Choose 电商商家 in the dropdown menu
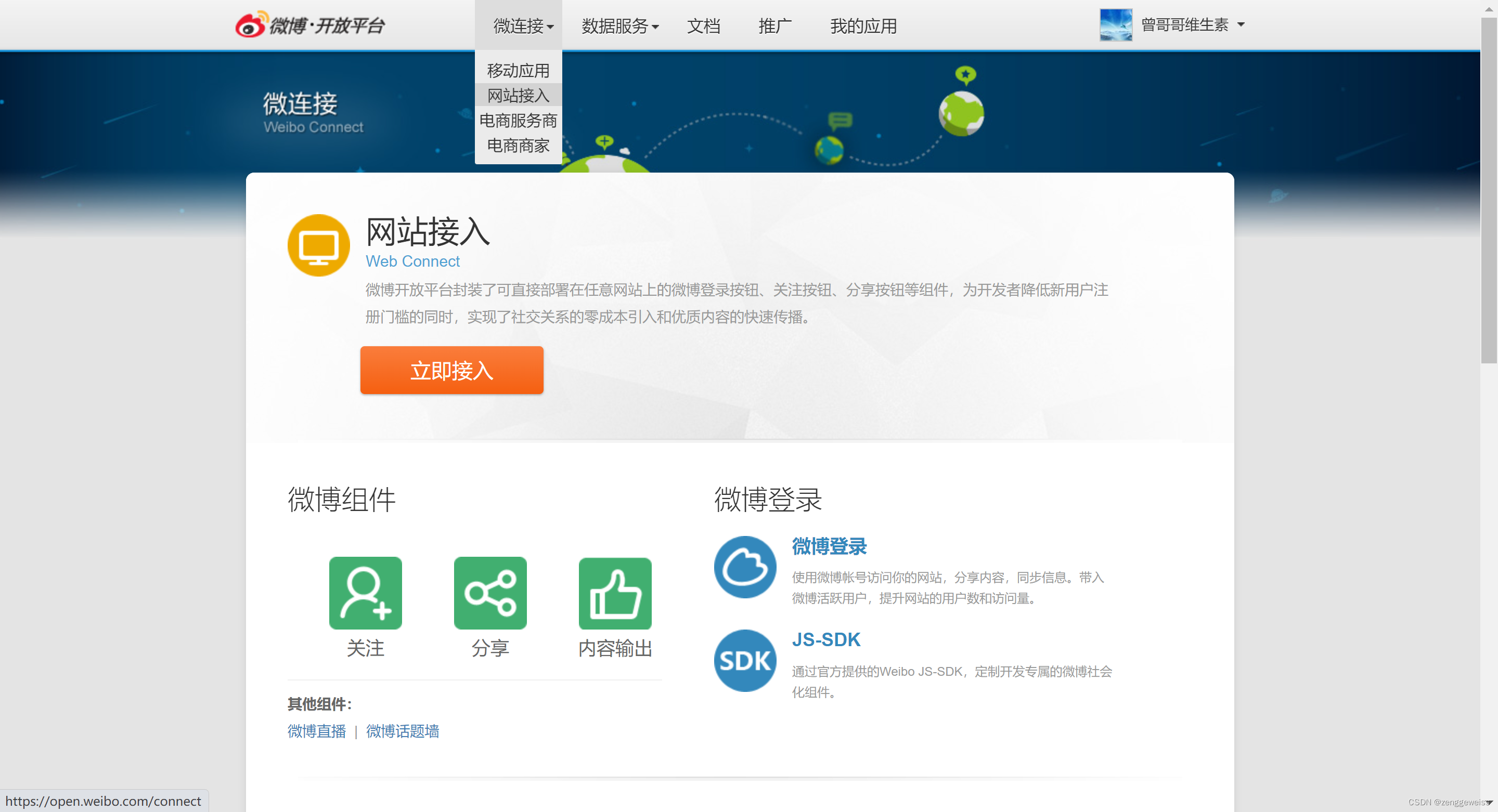This screenshot has height=812, width=1498. point(518,146)
